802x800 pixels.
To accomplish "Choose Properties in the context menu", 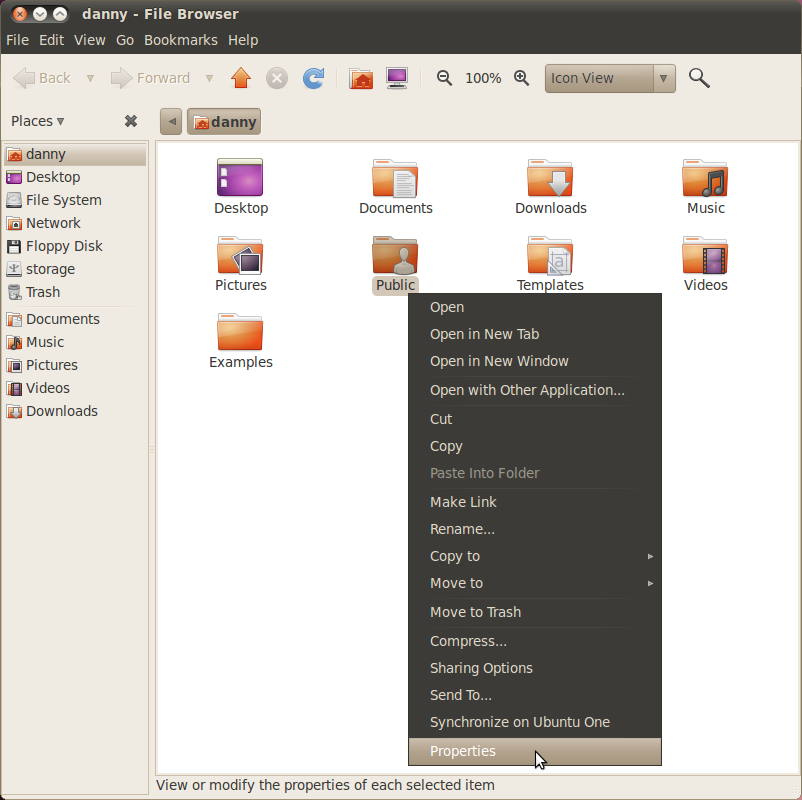I will [535, 751].
